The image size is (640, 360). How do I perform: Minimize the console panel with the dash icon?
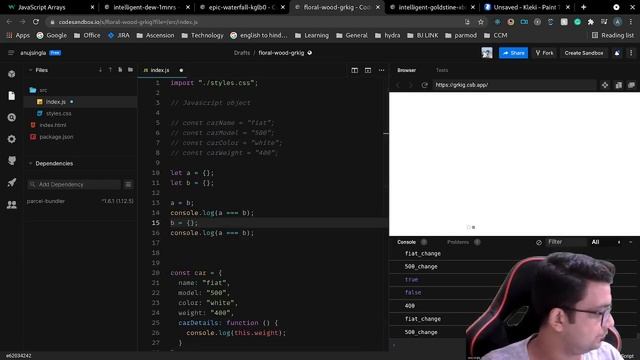[x=631, y=242]
